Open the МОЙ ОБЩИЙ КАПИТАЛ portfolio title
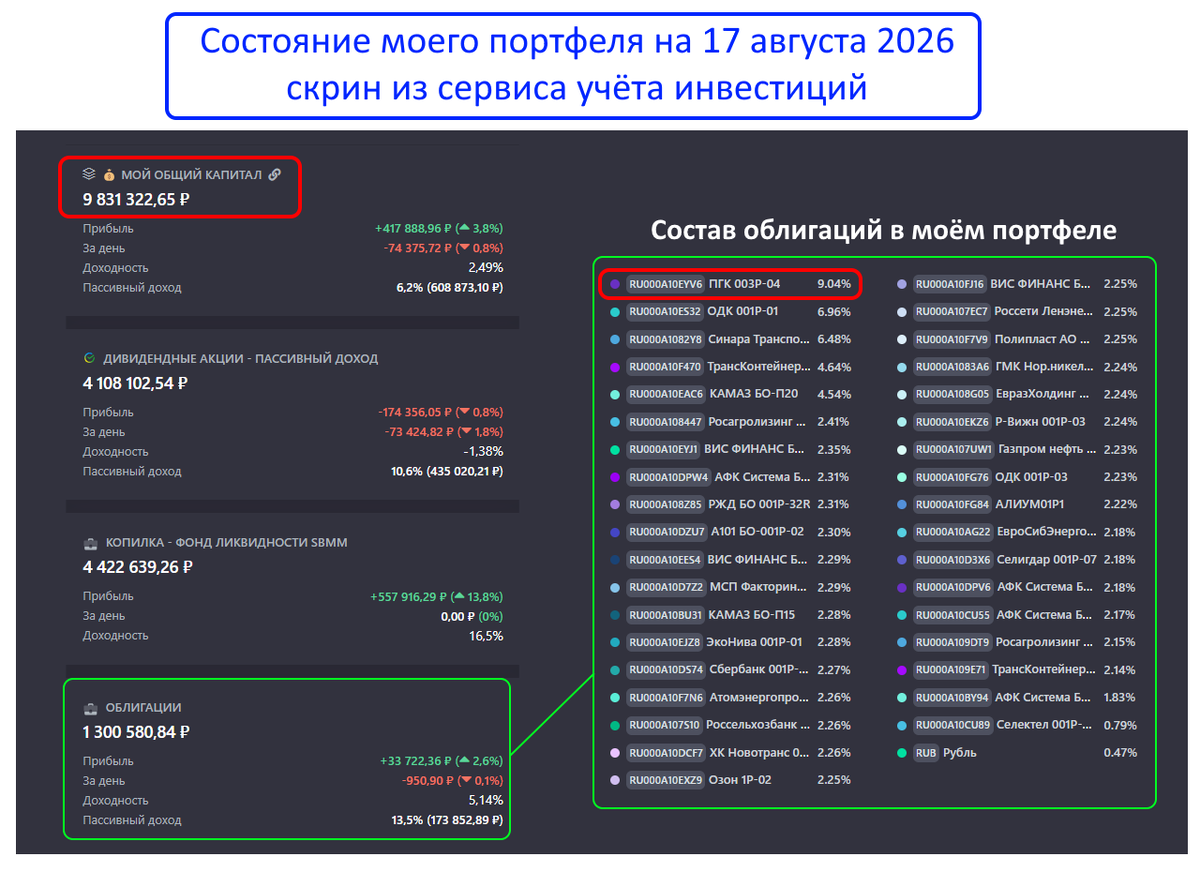This screenshot has height=872, width=1200. pos(191,175)
